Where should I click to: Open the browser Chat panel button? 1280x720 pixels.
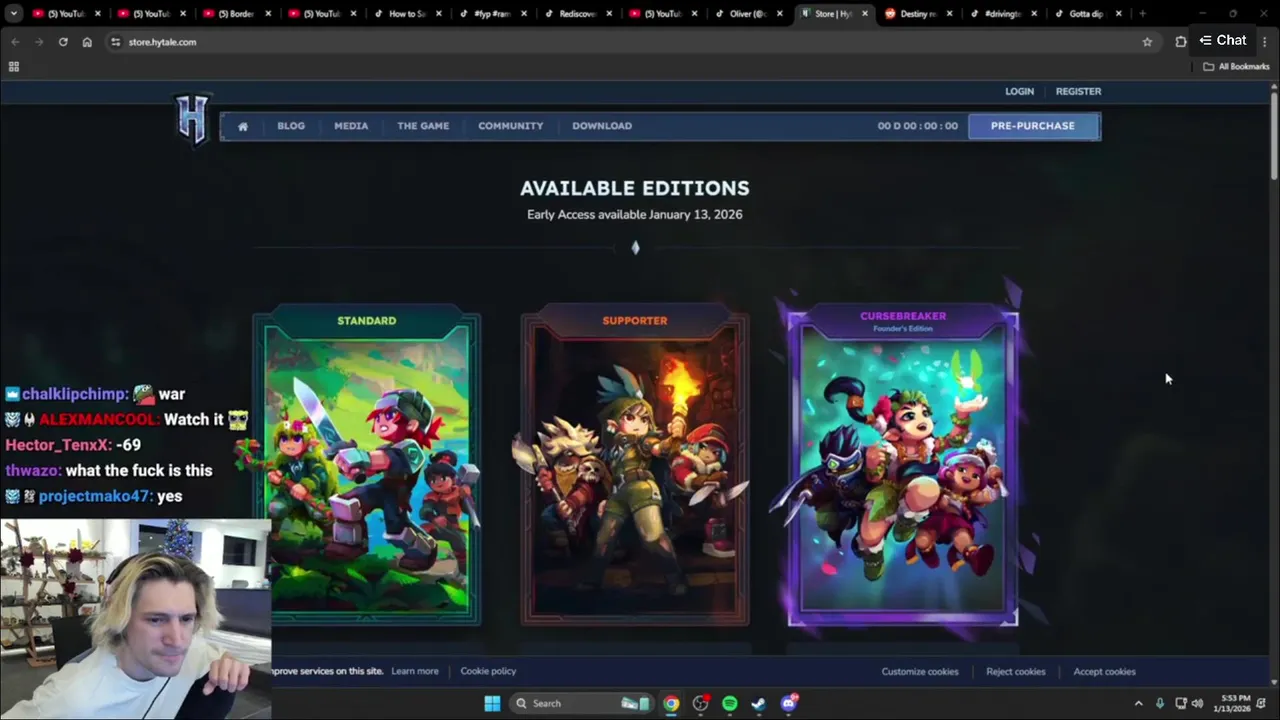[x=1224, y=40]
